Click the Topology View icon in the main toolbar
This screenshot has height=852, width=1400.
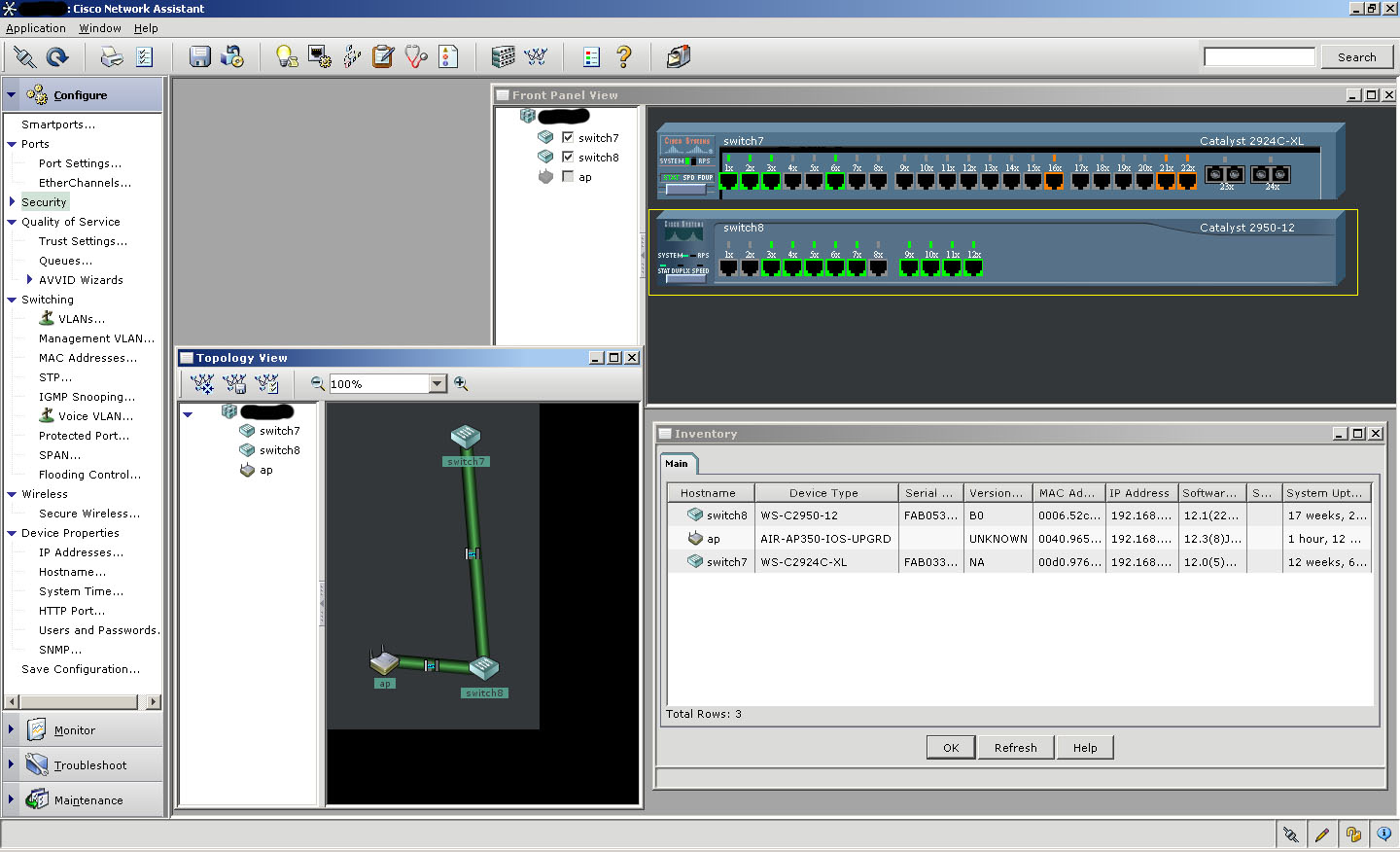(536, 57)
